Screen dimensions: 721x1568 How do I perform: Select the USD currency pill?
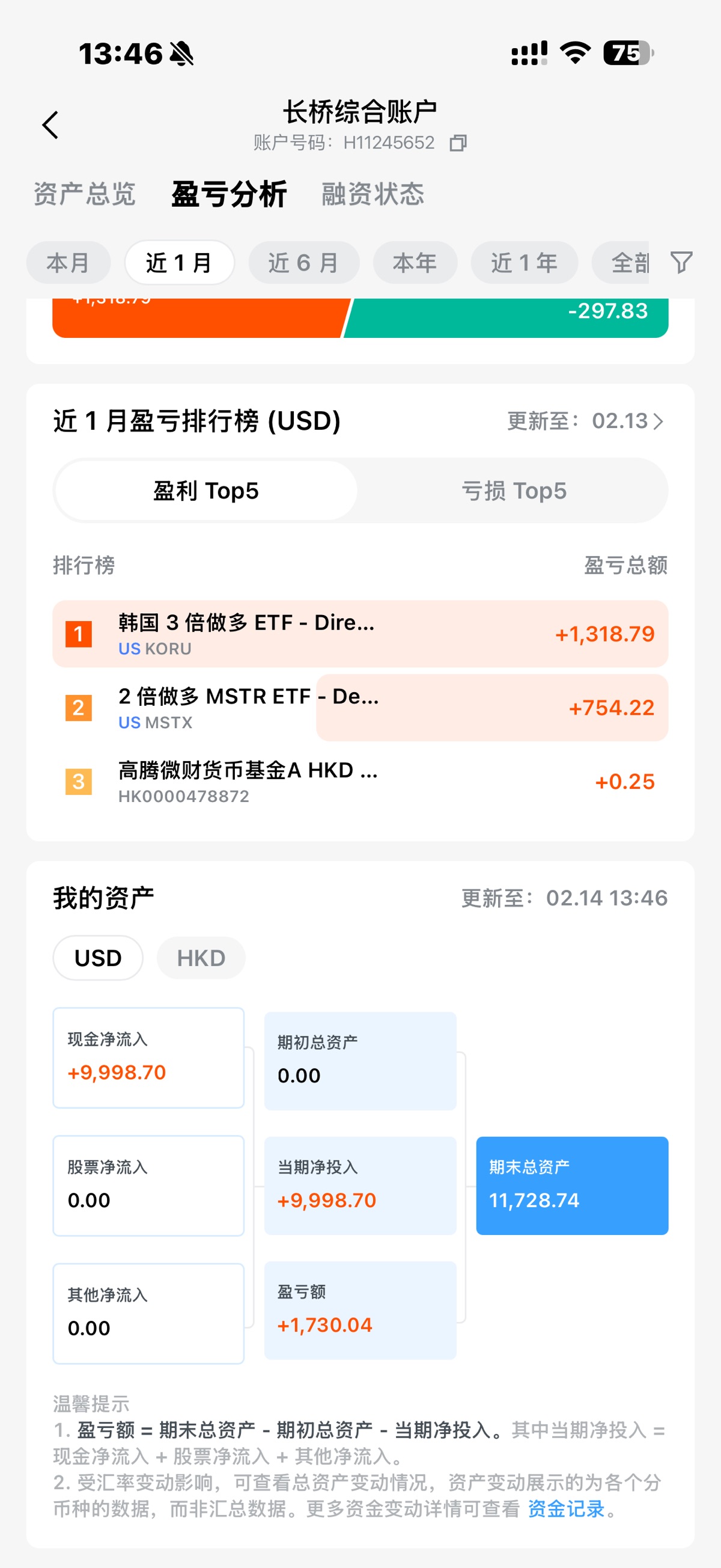pos(98,958)
